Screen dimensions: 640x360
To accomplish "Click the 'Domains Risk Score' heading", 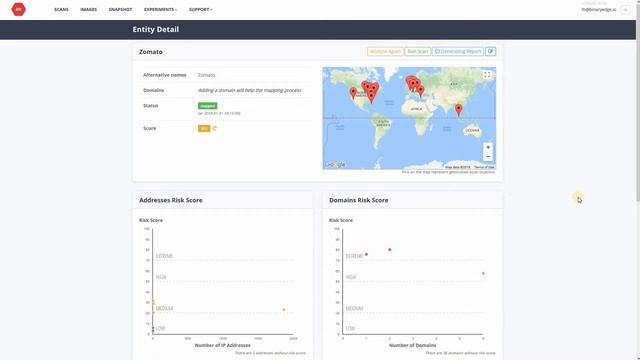I will point(359,200).
